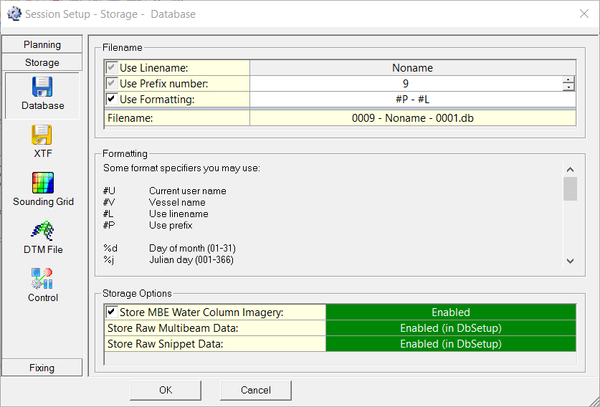Viewport: 600px width, 407px height.
Task: Decrease prefix number with down arrow
Action: pos(569,88)
